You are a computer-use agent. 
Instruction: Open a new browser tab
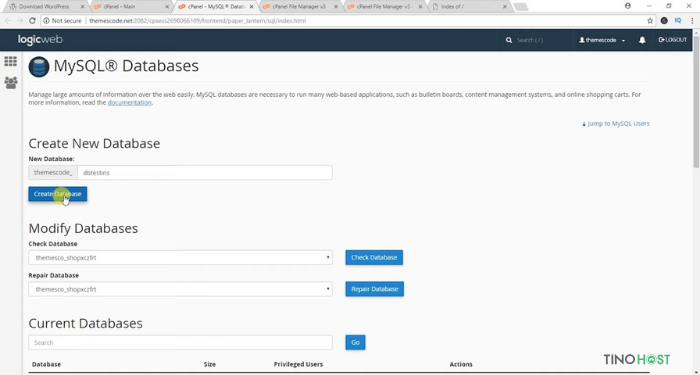click(521, 7)
